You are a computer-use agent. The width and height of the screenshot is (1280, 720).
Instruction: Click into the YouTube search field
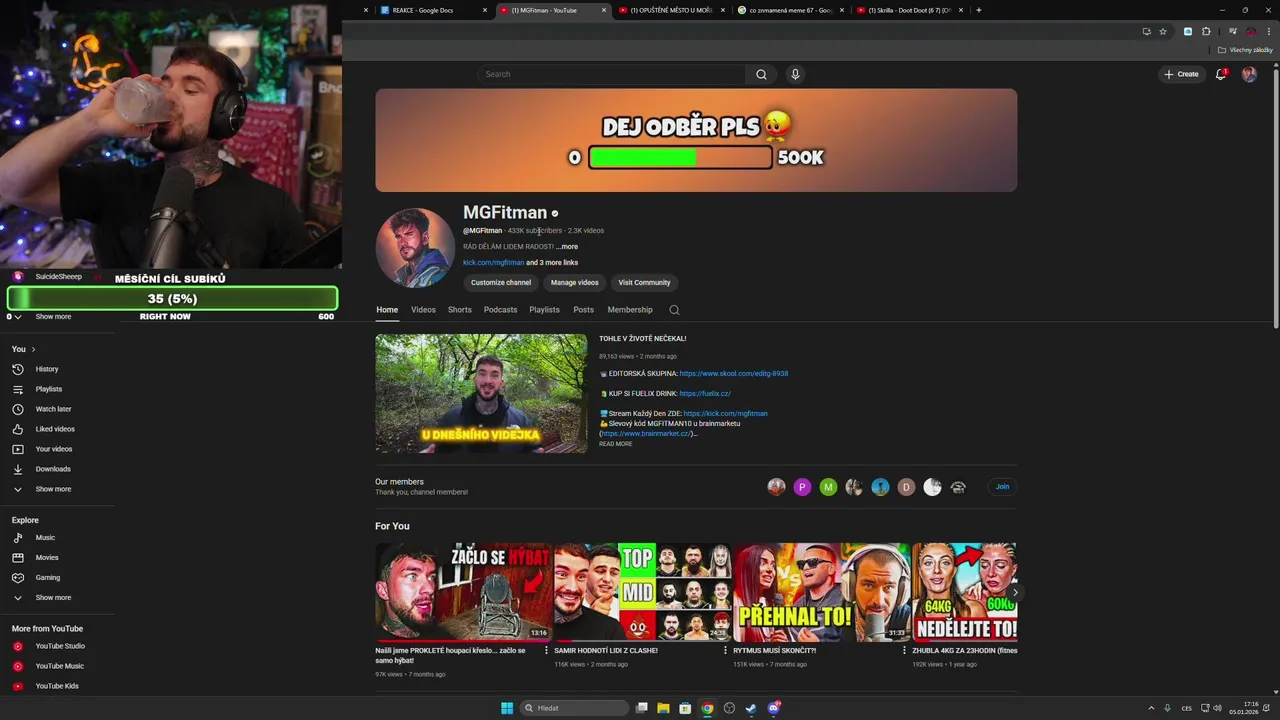point(611,74)
